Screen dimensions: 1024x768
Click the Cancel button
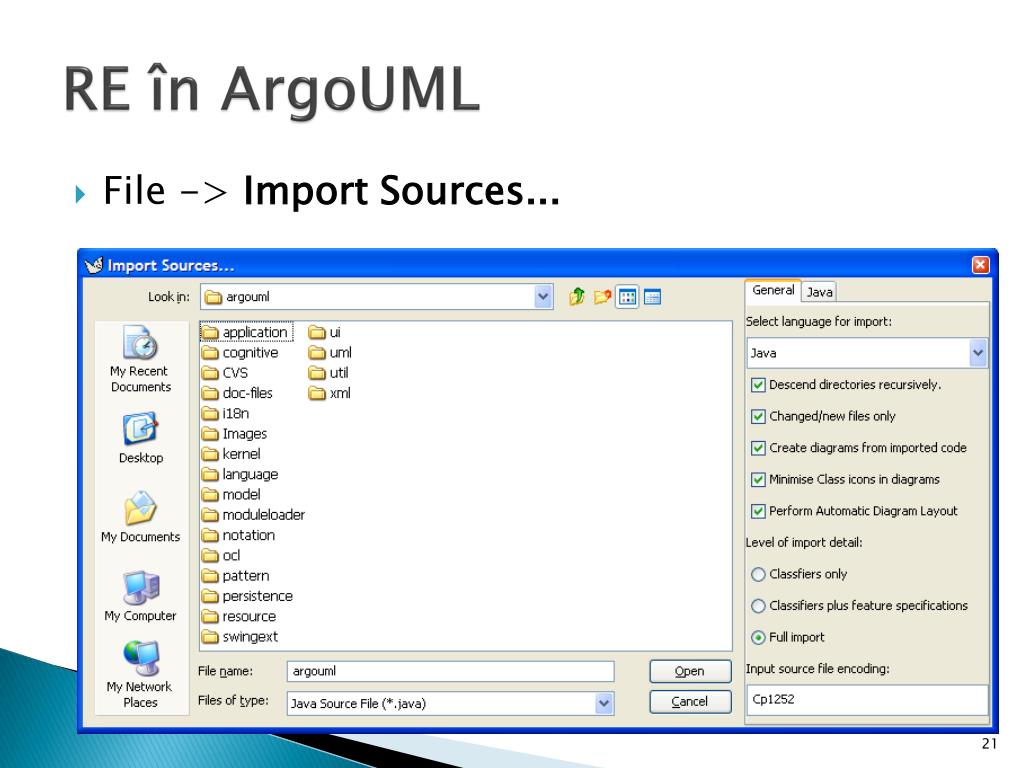coord(690,702)
